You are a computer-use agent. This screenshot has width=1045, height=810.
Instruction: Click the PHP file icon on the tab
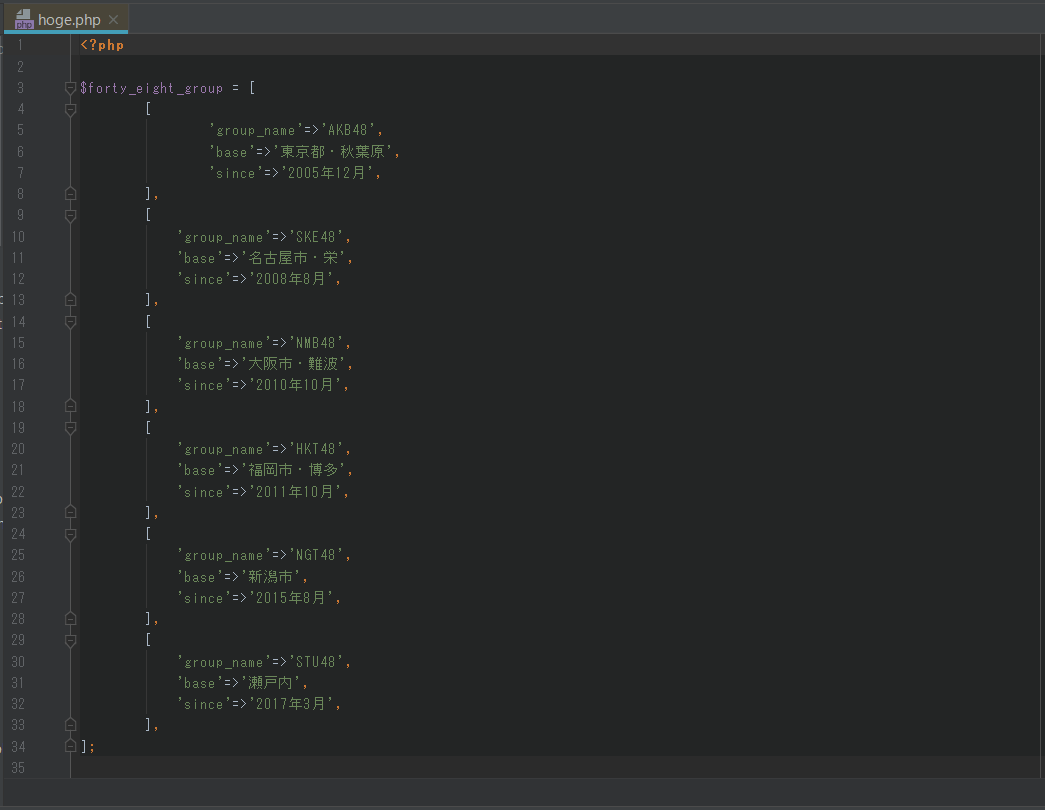tap(24, 19)
